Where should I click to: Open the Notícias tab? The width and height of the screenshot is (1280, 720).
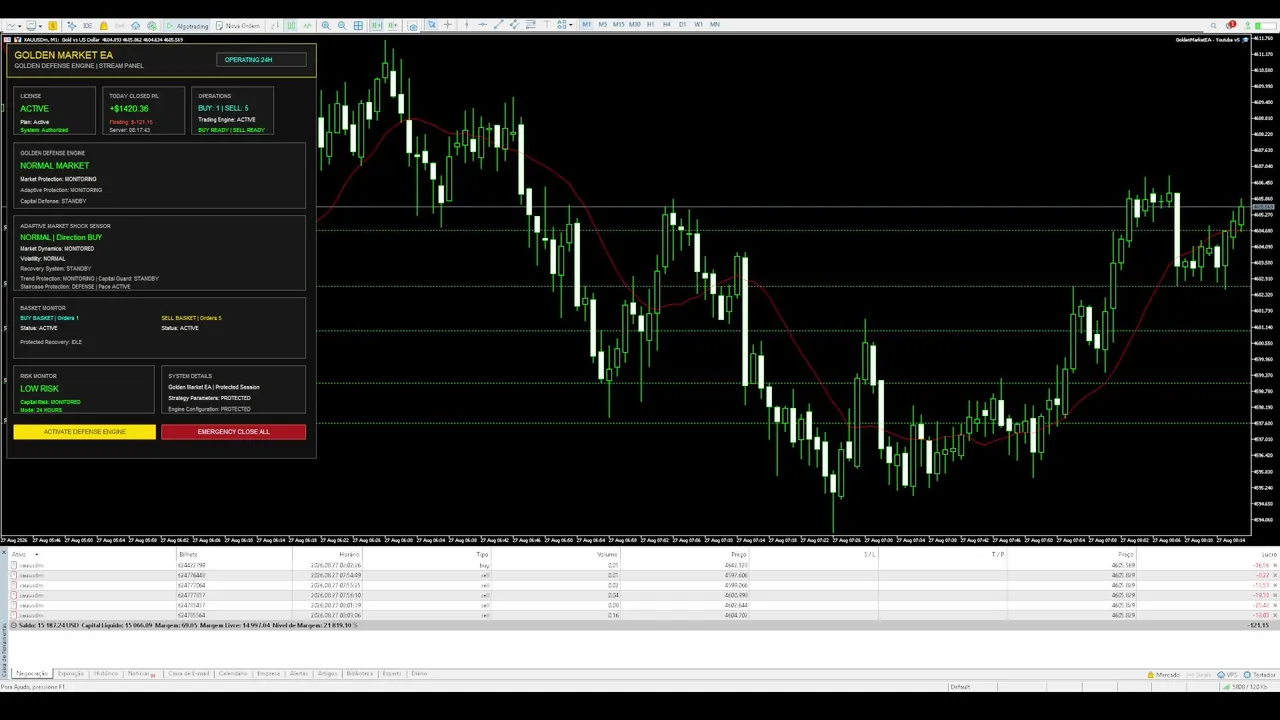point(139,673)
